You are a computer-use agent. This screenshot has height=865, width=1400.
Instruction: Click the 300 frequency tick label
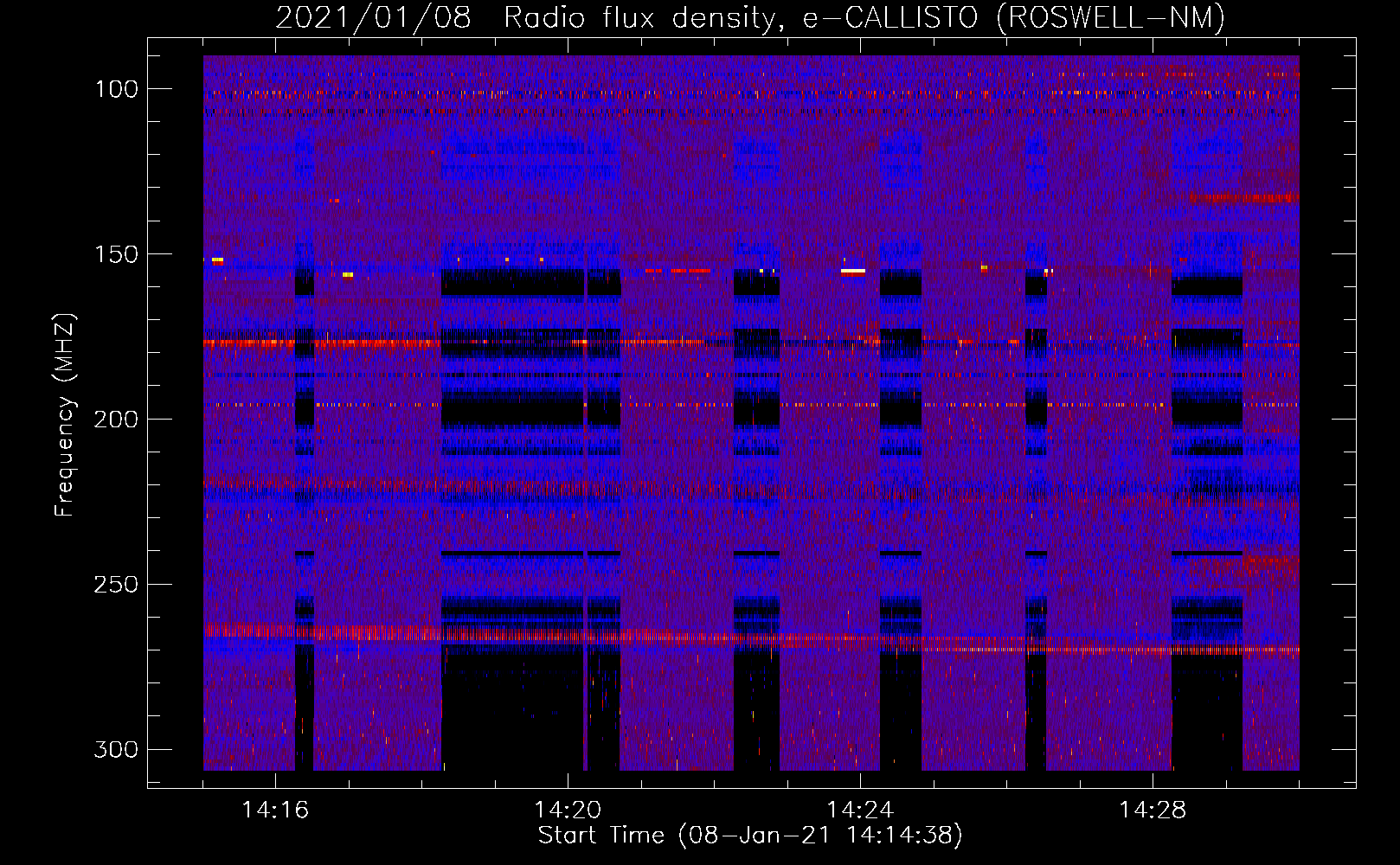click(x=117, y=750)
